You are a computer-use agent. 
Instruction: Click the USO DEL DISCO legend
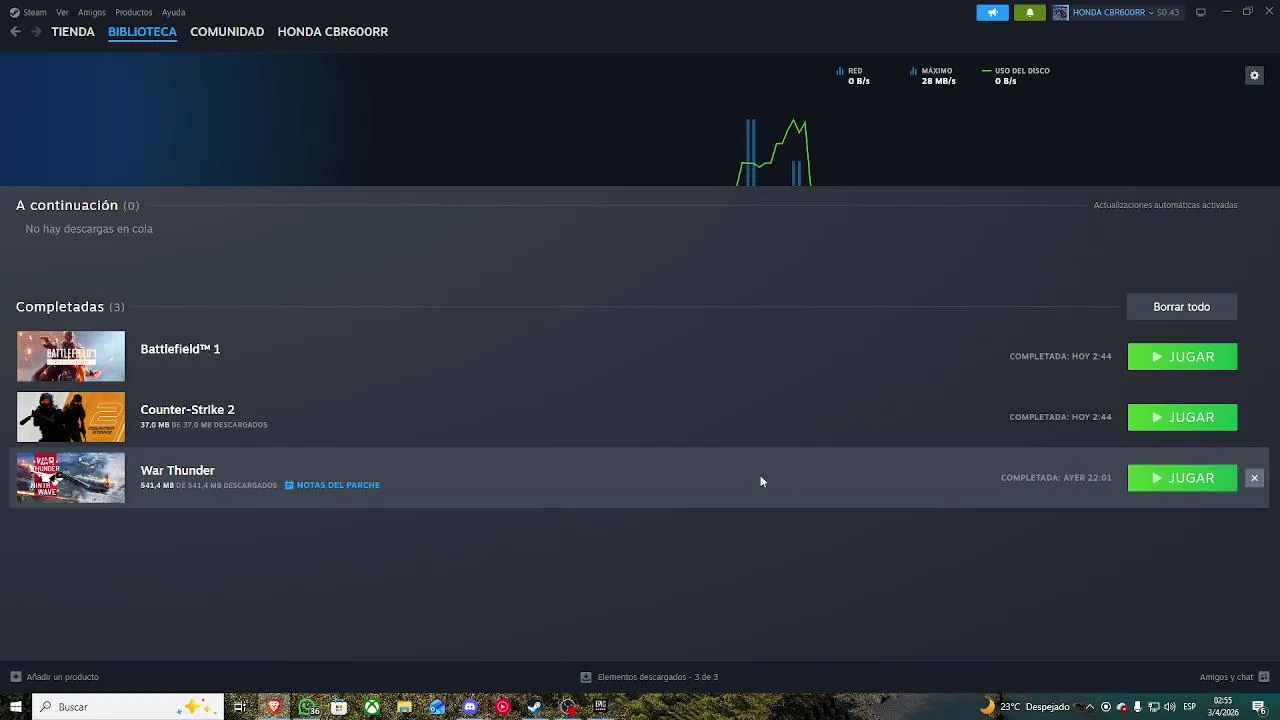pos(1016,76)
